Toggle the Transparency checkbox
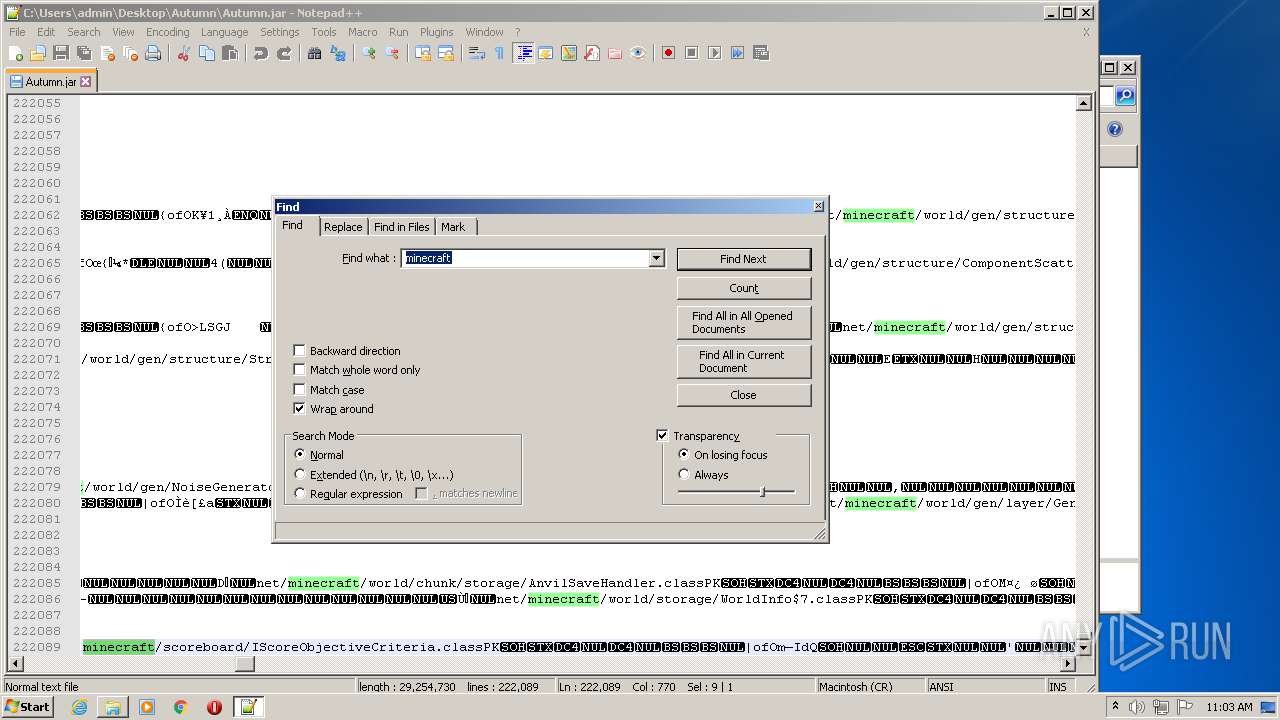 [662, 436]
